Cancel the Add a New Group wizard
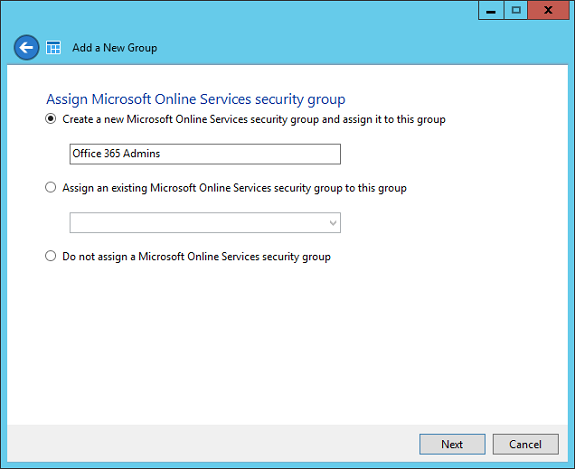Image resolution: width=575 pixels, height=469 pixels. [x=525, y=444]
